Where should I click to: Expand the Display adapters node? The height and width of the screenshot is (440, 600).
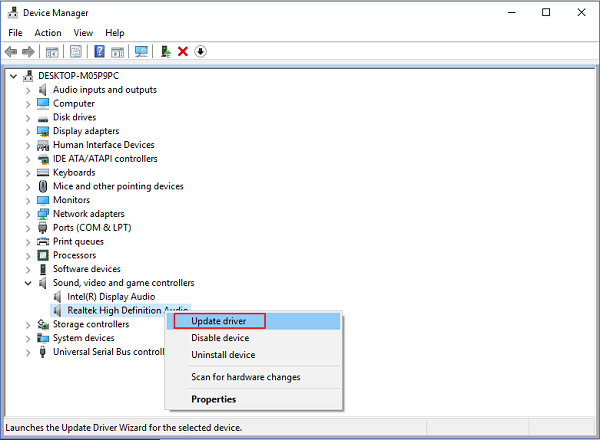pos(28,131)
